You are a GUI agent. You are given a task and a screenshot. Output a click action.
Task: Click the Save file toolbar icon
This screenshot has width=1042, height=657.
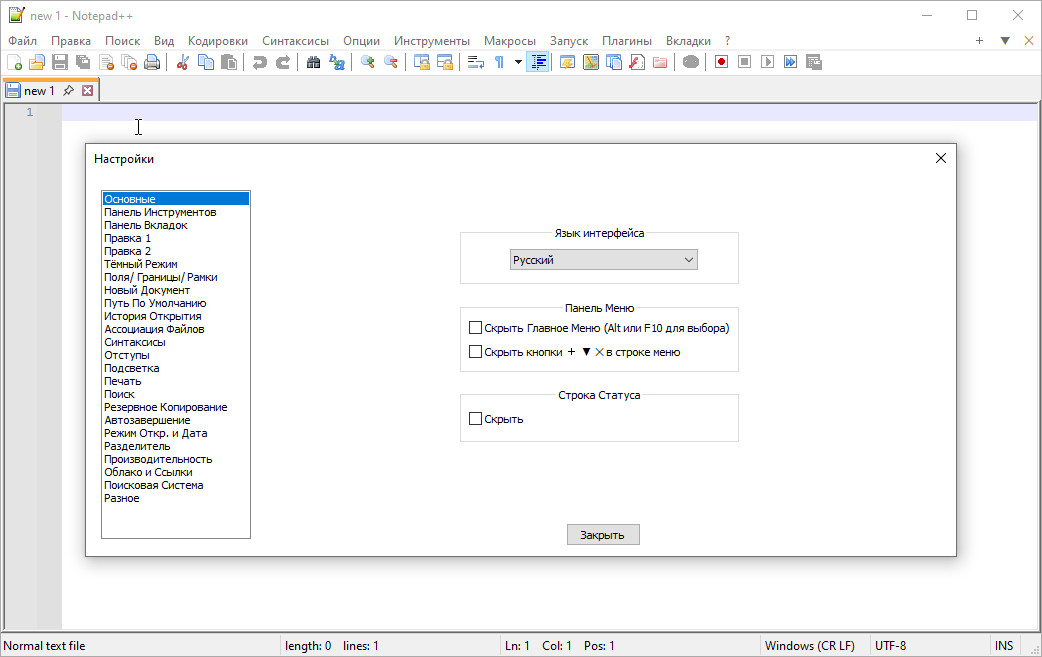[x=60, y=62]
